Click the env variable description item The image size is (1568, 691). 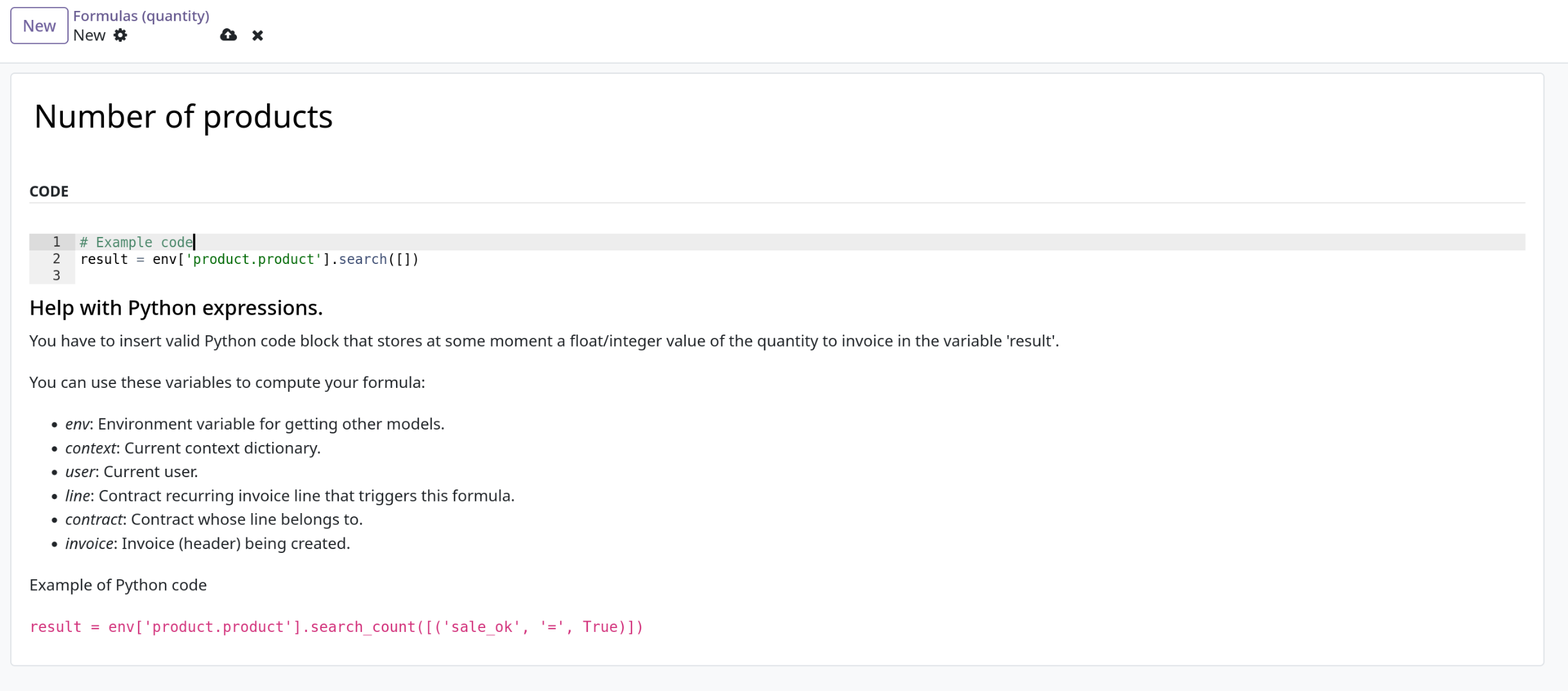255,424
